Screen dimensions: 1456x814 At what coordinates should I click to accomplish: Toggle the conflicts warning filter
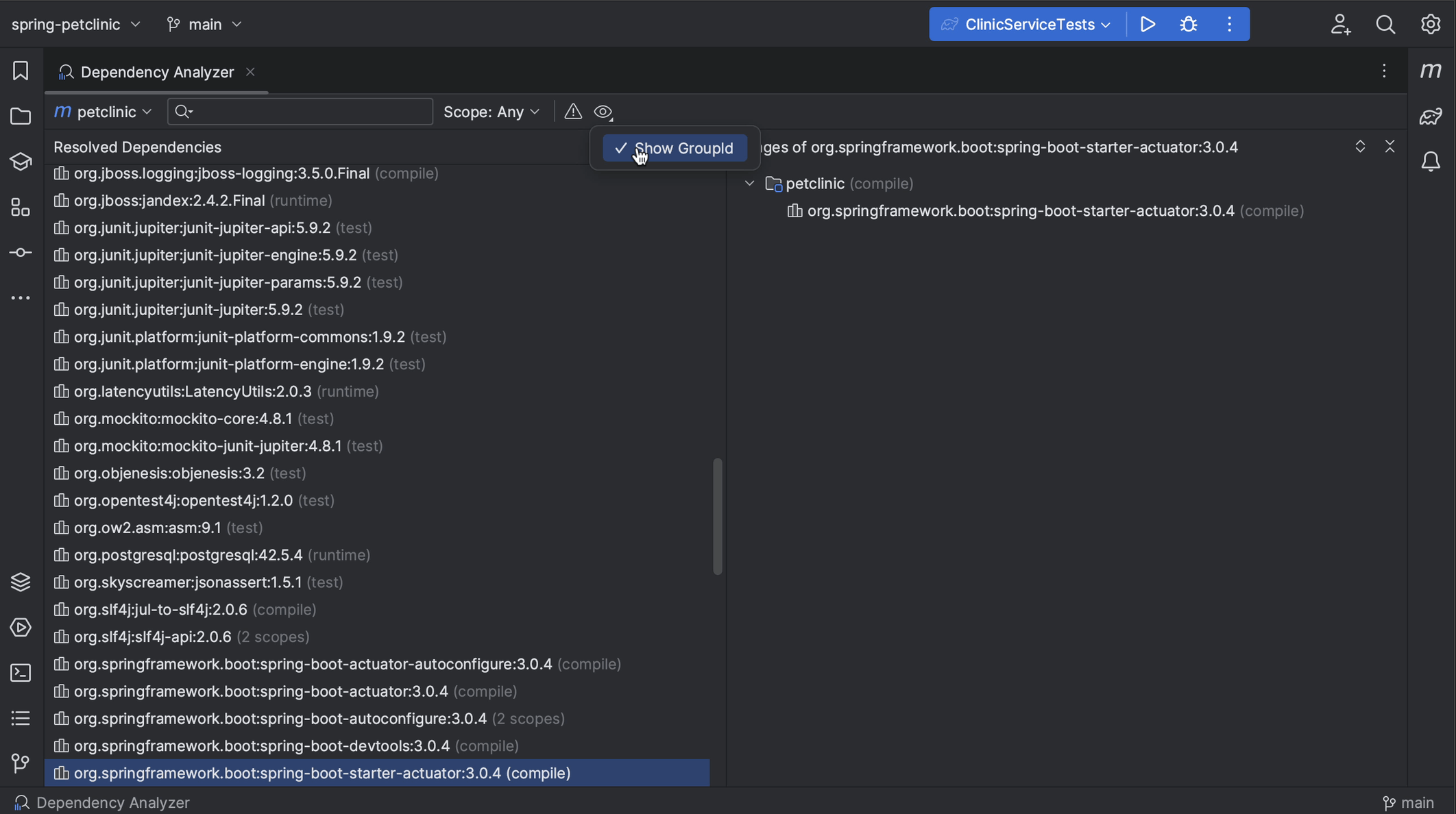pos(572,111)
